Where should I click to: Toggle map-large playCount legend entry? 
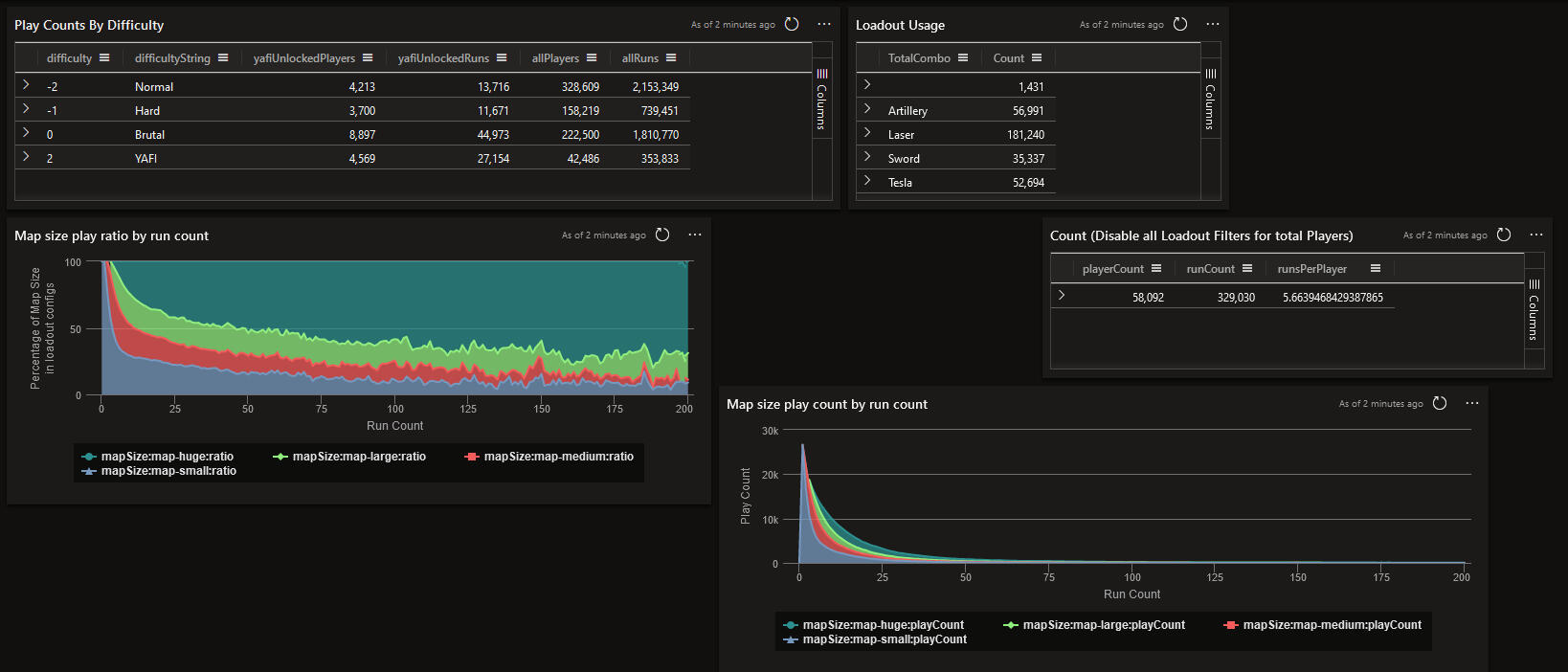click(1103, 625)
